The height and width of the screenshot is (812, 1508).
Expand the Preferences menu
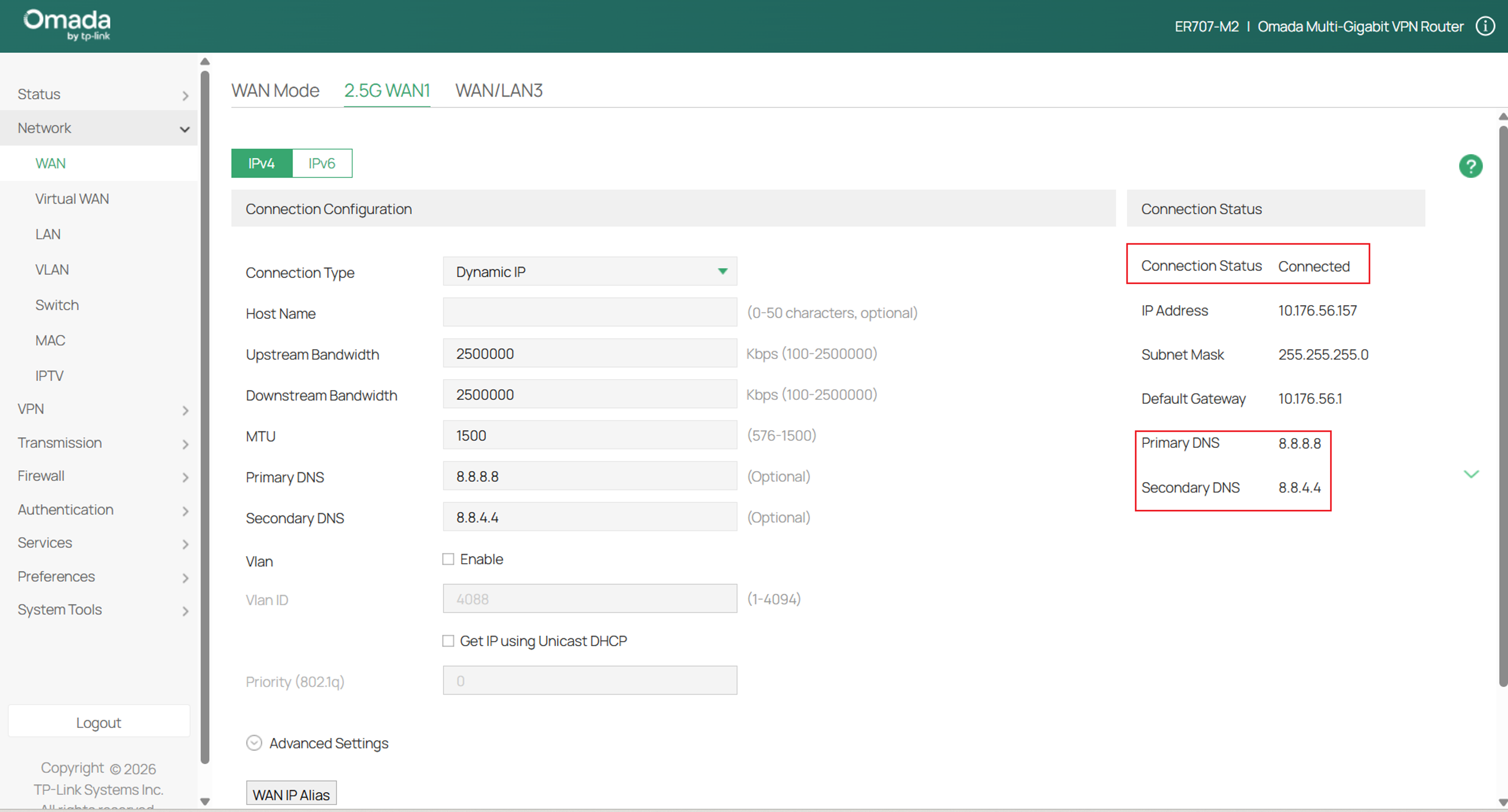click(x=99, y=577)
